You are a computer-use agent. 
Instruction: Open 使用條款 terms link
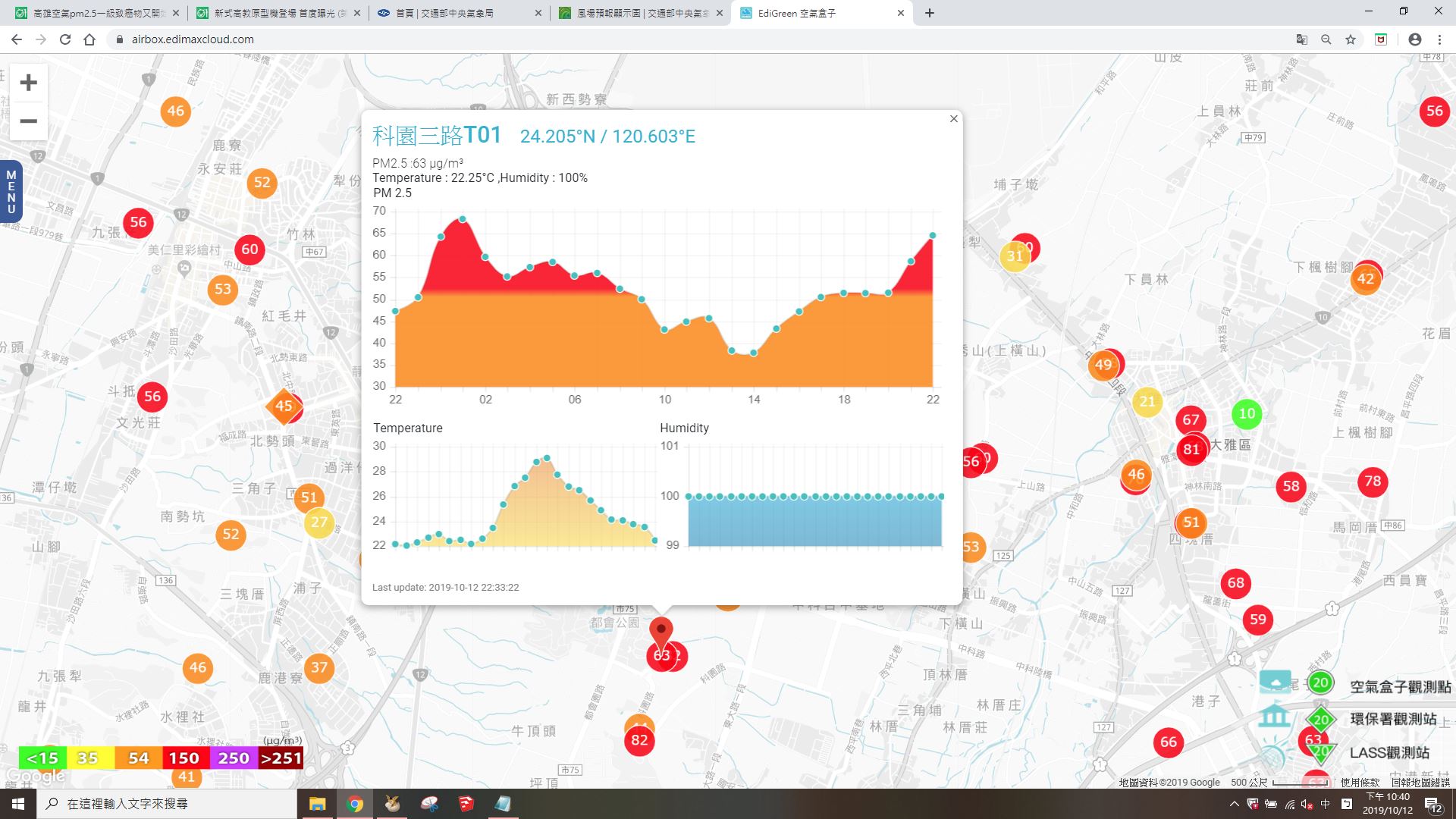pos(1360,782)
